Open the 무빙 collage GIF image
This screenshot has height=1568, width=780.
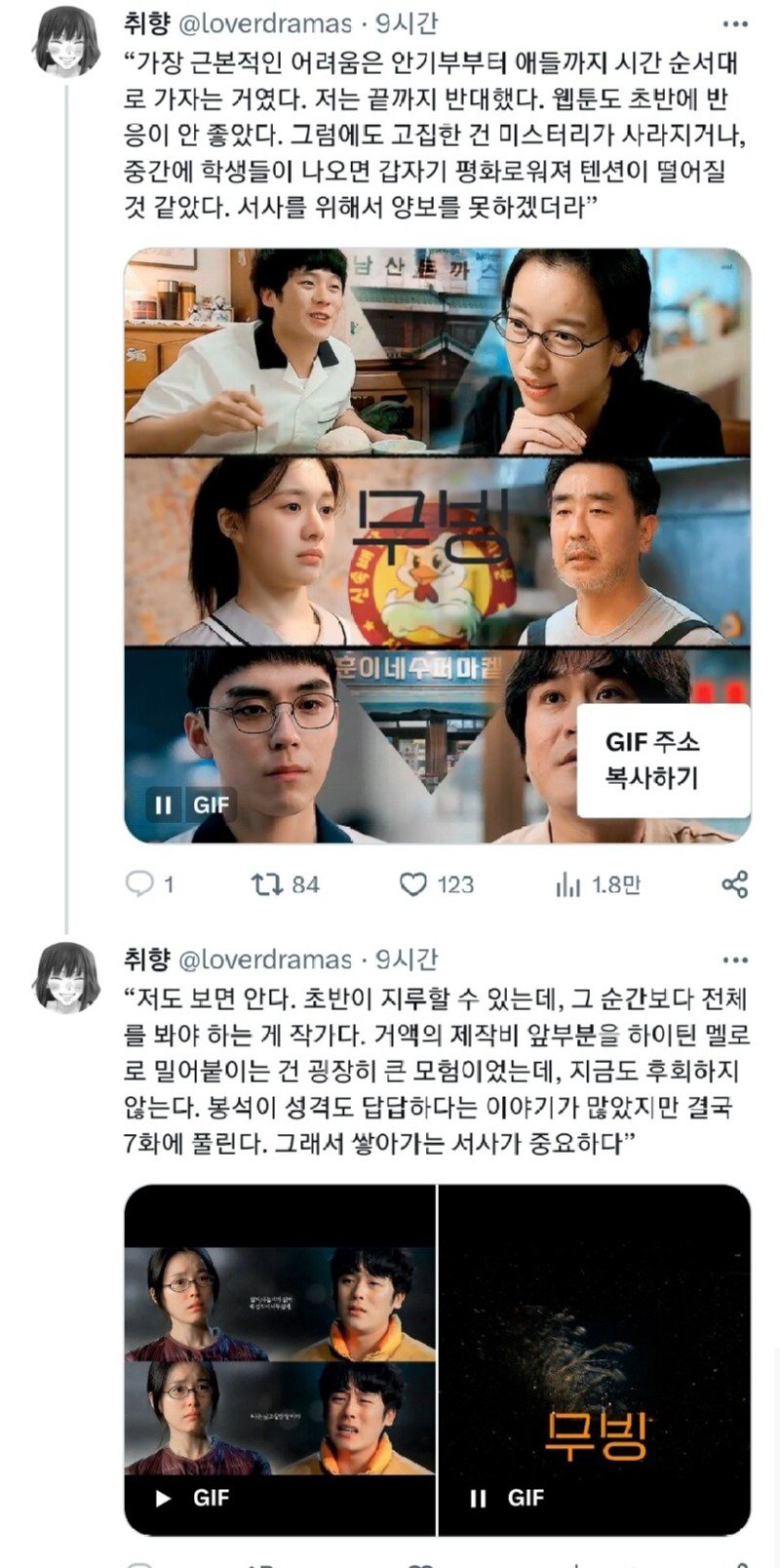pos(437,546)
